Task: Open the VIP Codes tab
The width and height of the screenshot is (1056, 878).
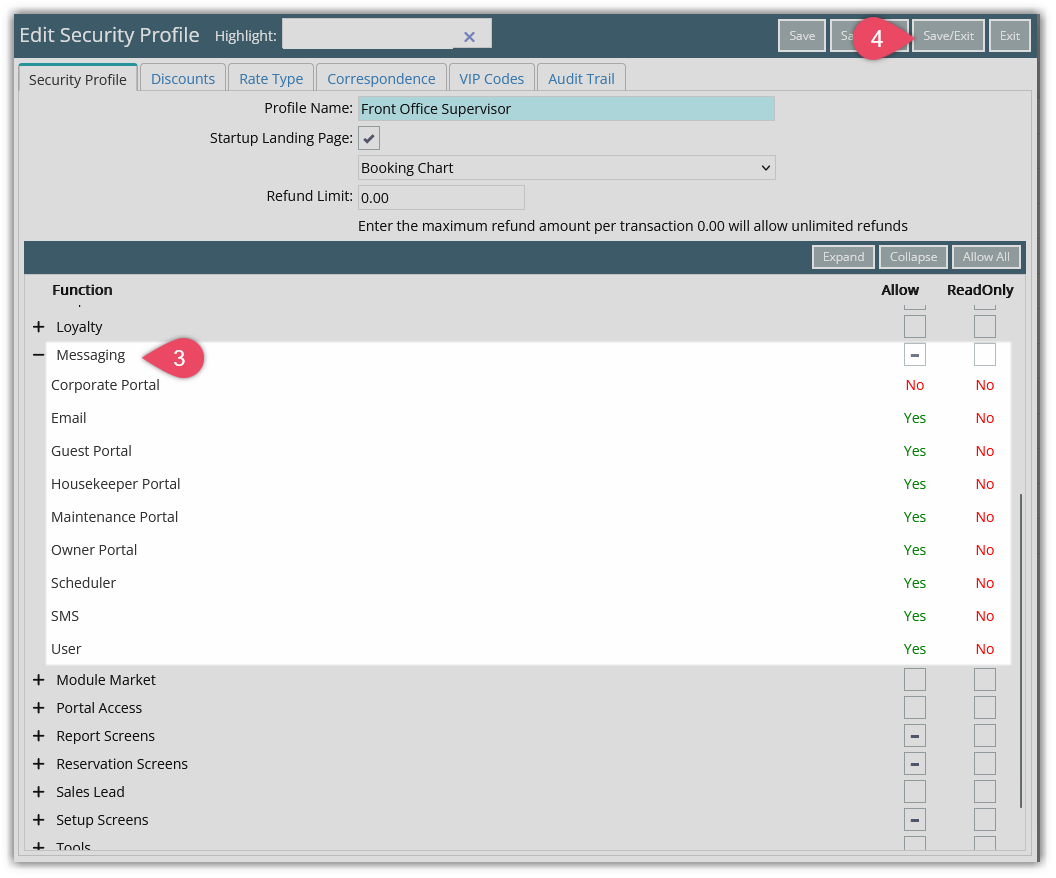Action: pos(492,79)
